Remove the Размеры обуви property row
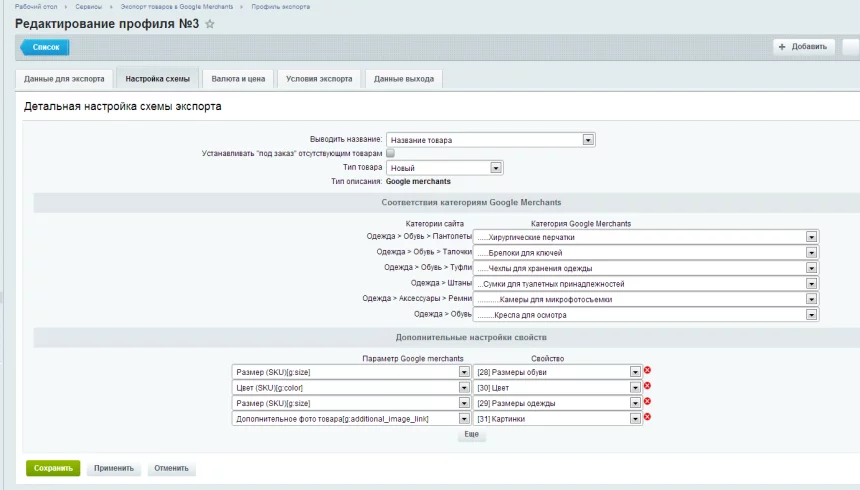This screenshot has height=490, width=860. coord(647,371)
